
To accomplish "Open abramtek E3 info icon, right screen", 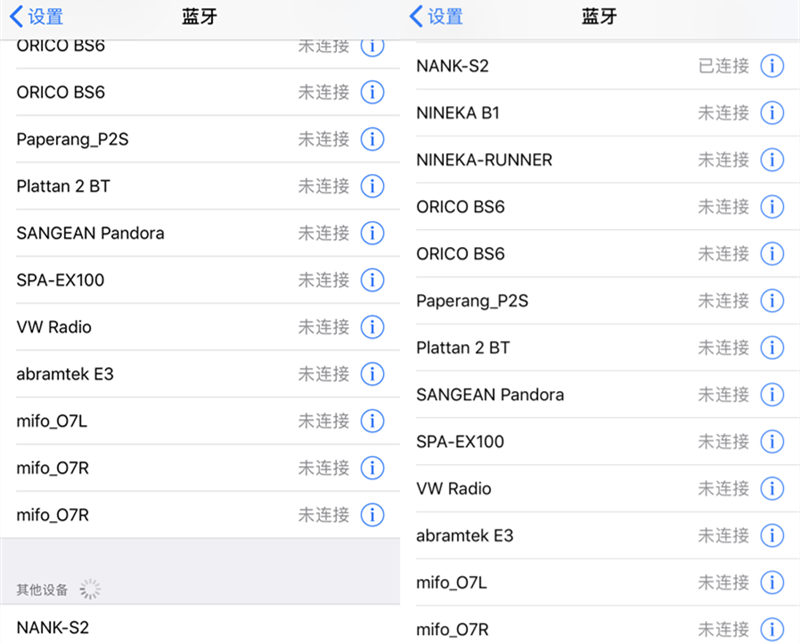I will tap(772, 535).
